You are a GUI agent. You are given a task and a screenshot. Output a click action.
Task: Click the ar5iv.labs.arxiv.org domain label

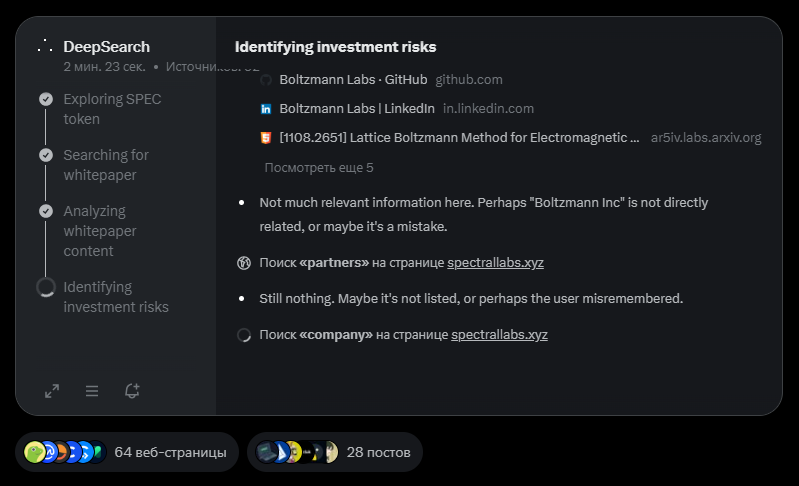(x=706, y=138)
